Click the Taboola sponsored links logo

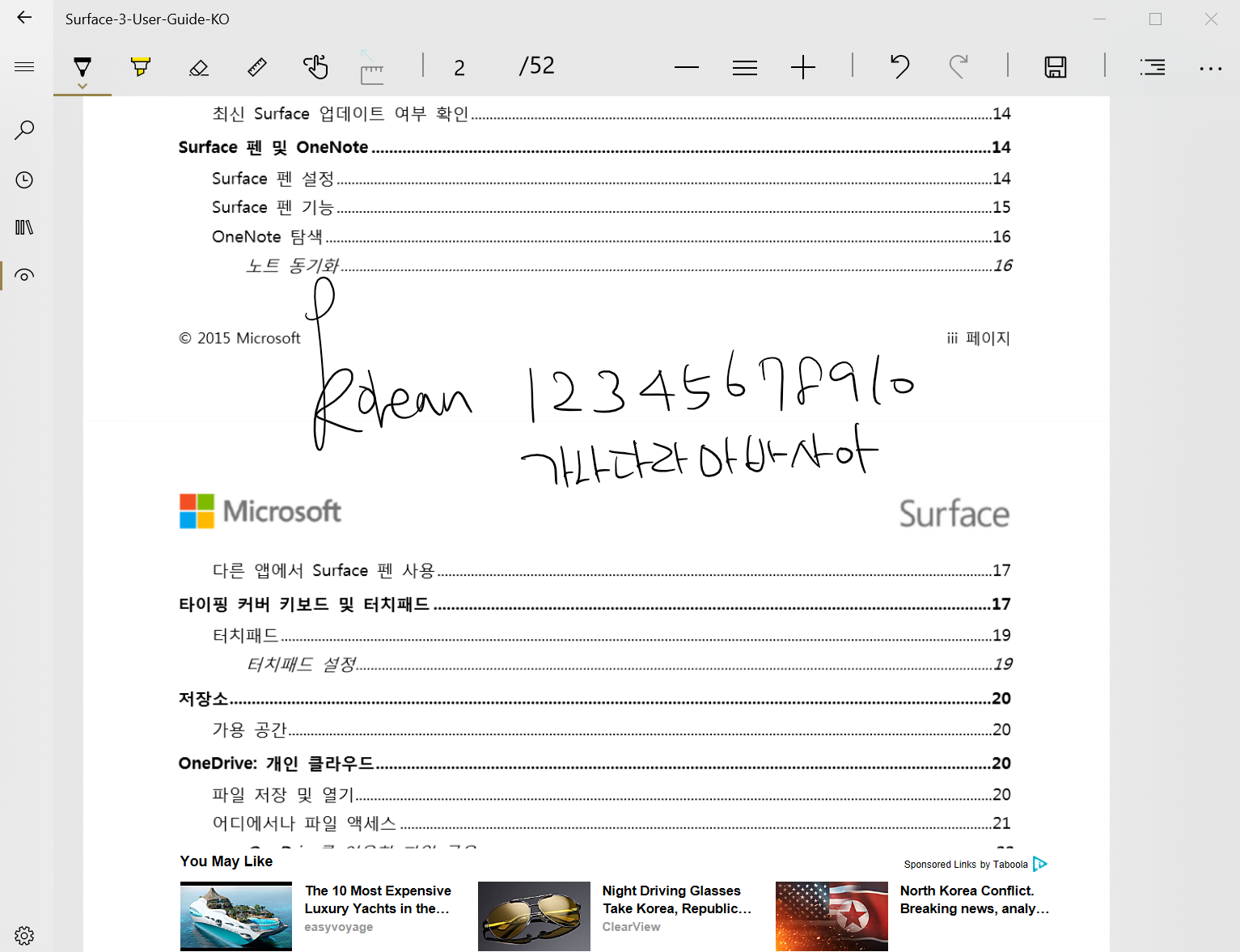click(1040, 864)
